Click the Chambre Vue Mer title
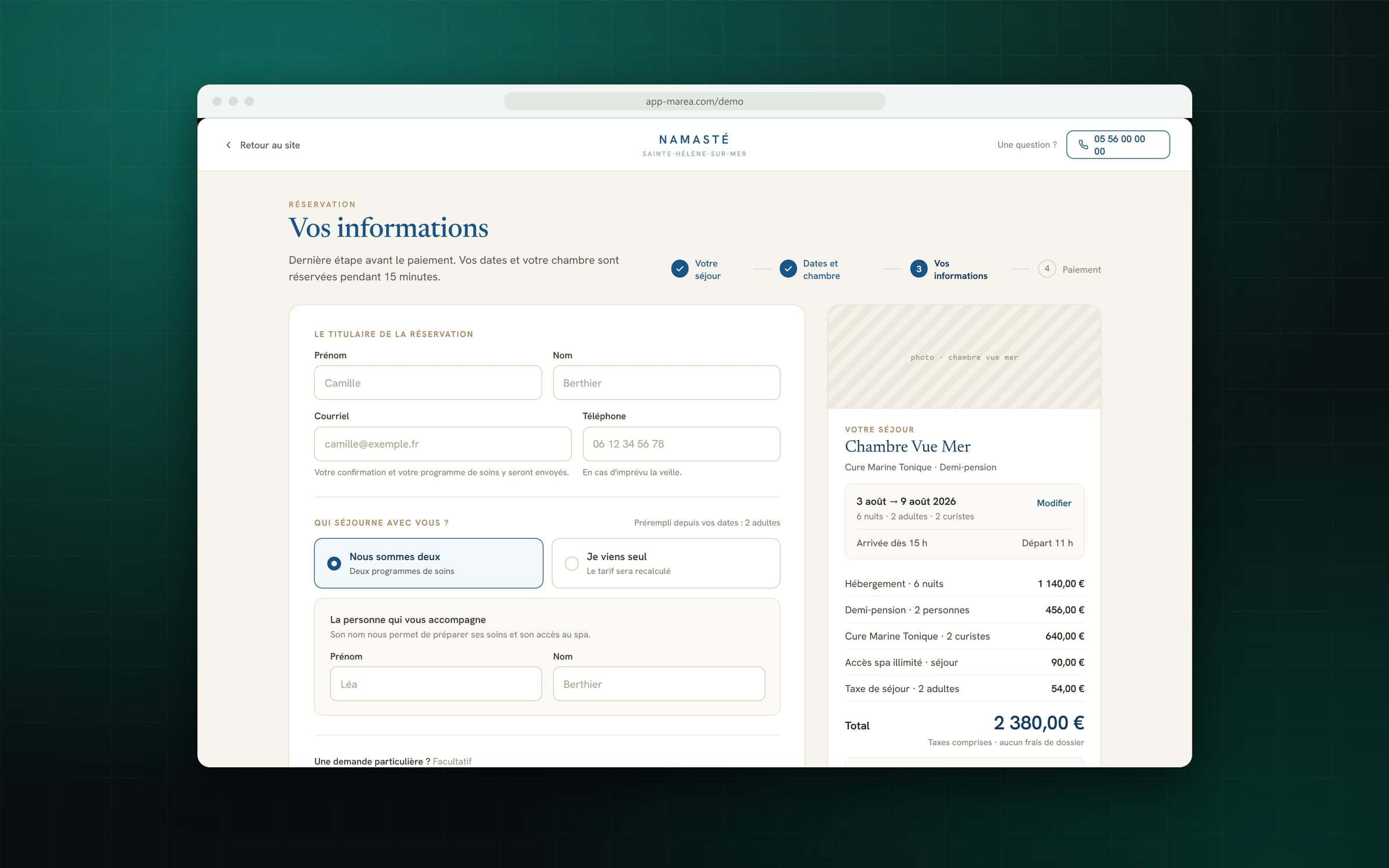Image resolution: width=1389 pixels, height=868 pixels. 907,446
